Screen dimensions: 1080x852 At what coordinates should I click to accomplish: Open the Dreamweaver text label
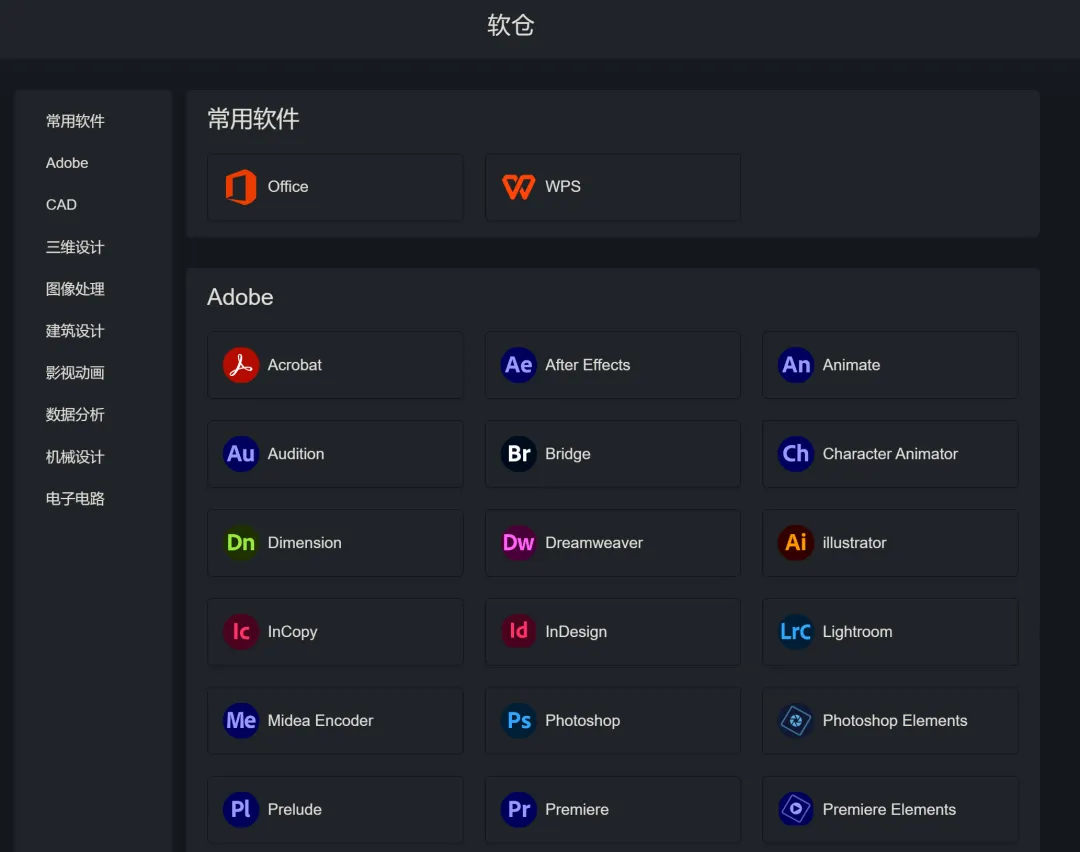click(594, 543)
